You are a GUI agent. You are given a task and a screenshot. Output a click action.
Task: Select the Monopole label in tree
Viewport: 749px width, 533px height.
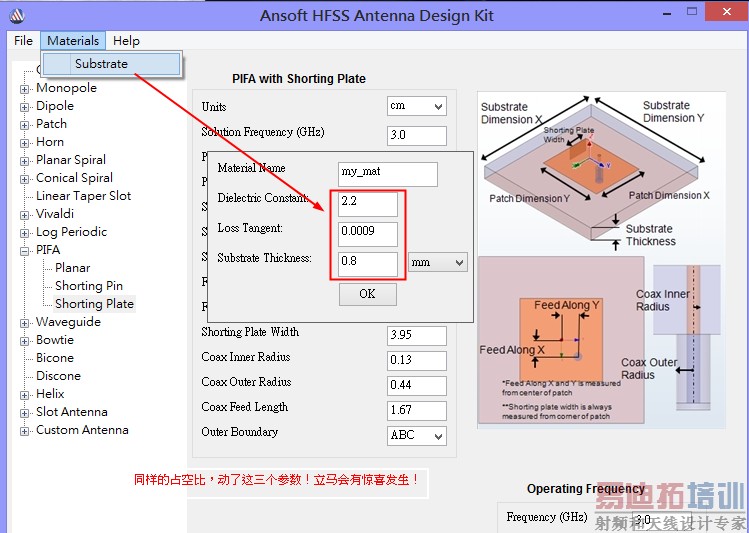(x=66, y=88)
